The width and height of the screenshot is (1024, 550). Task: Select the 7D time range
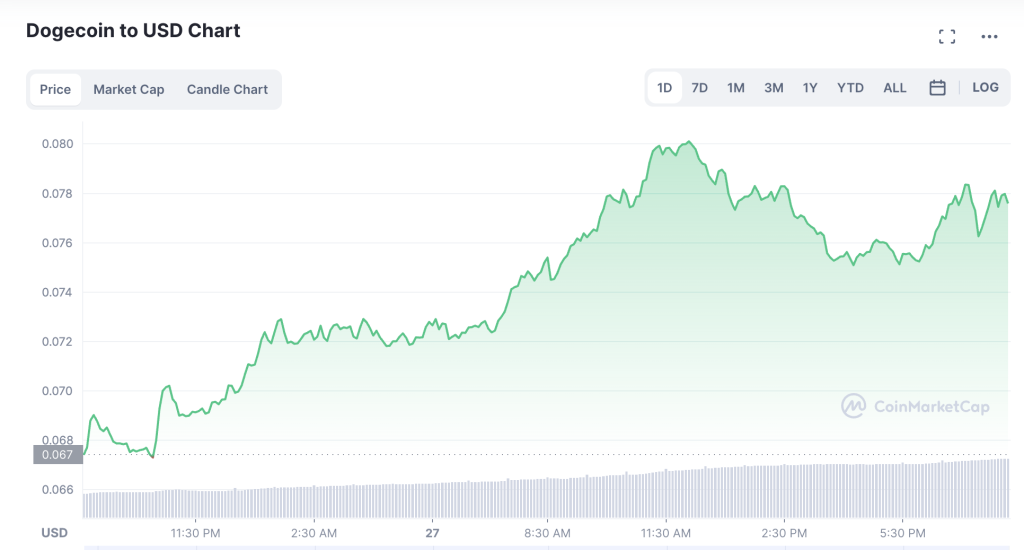699,88
